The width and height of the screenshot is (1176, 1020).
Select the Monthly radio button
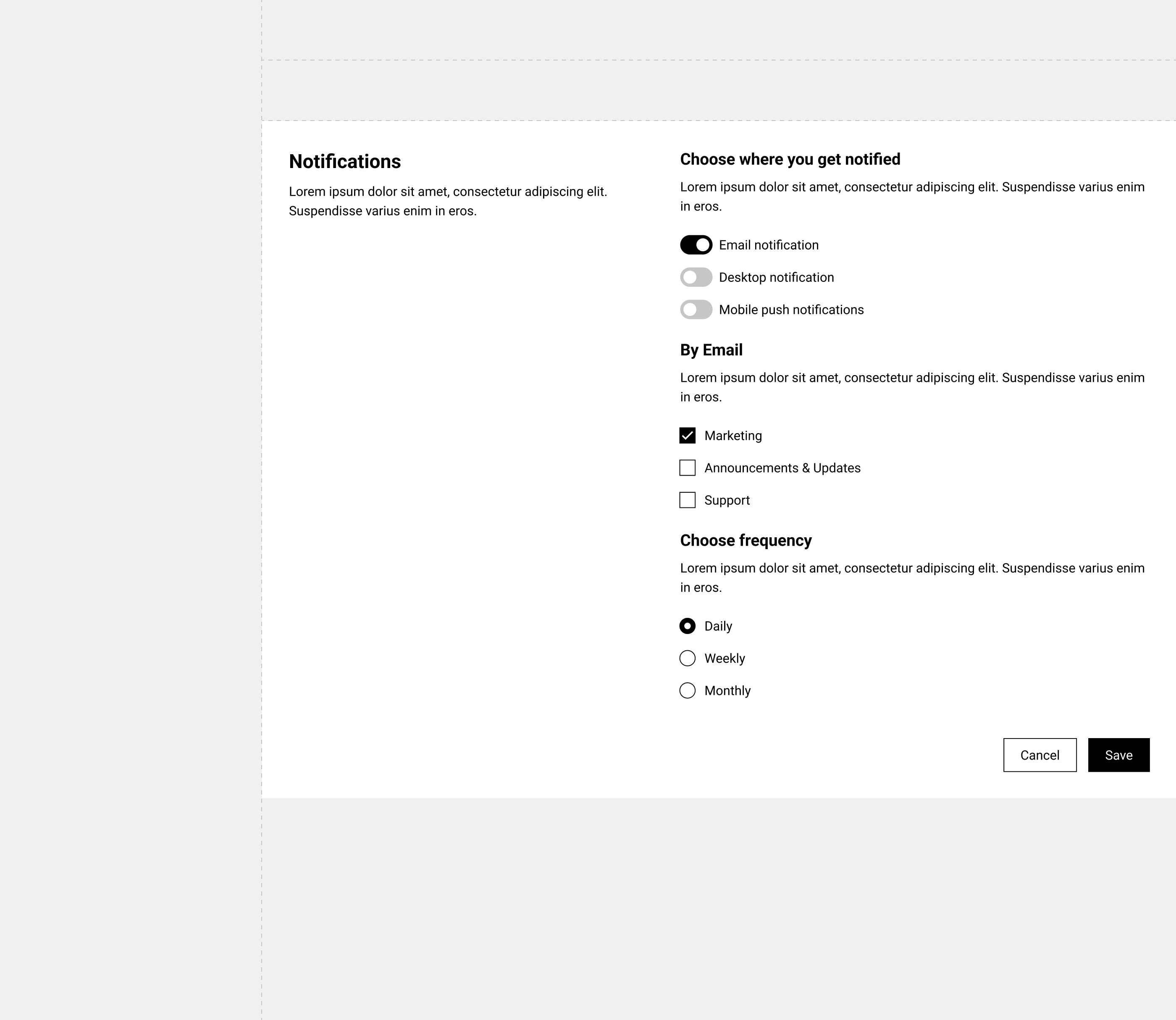(x=687, y=691)
